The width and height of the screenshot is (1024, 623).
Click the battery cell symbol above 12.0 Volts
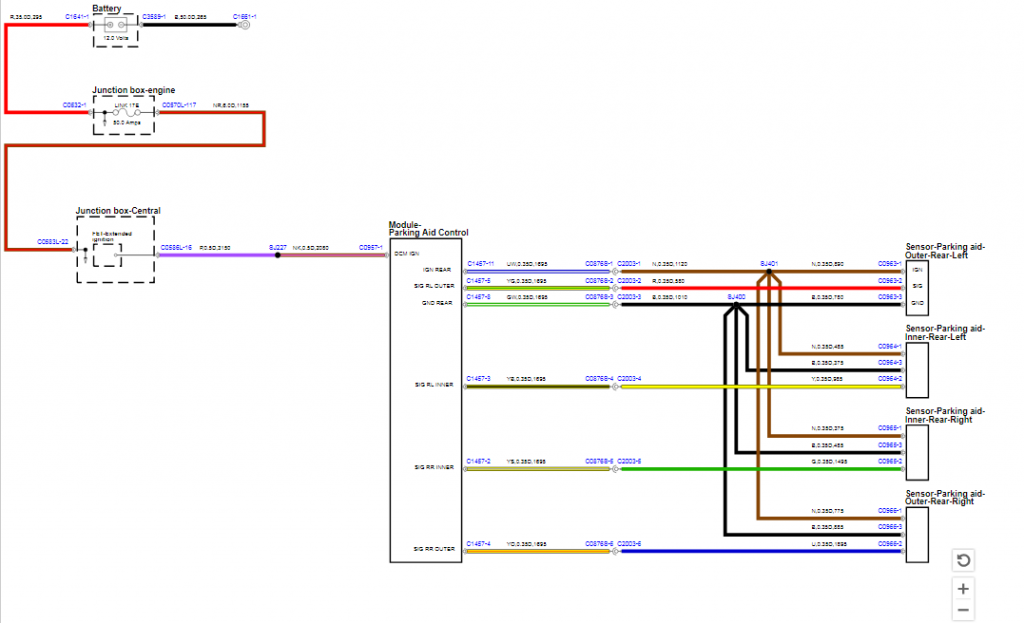pos(116,25)
